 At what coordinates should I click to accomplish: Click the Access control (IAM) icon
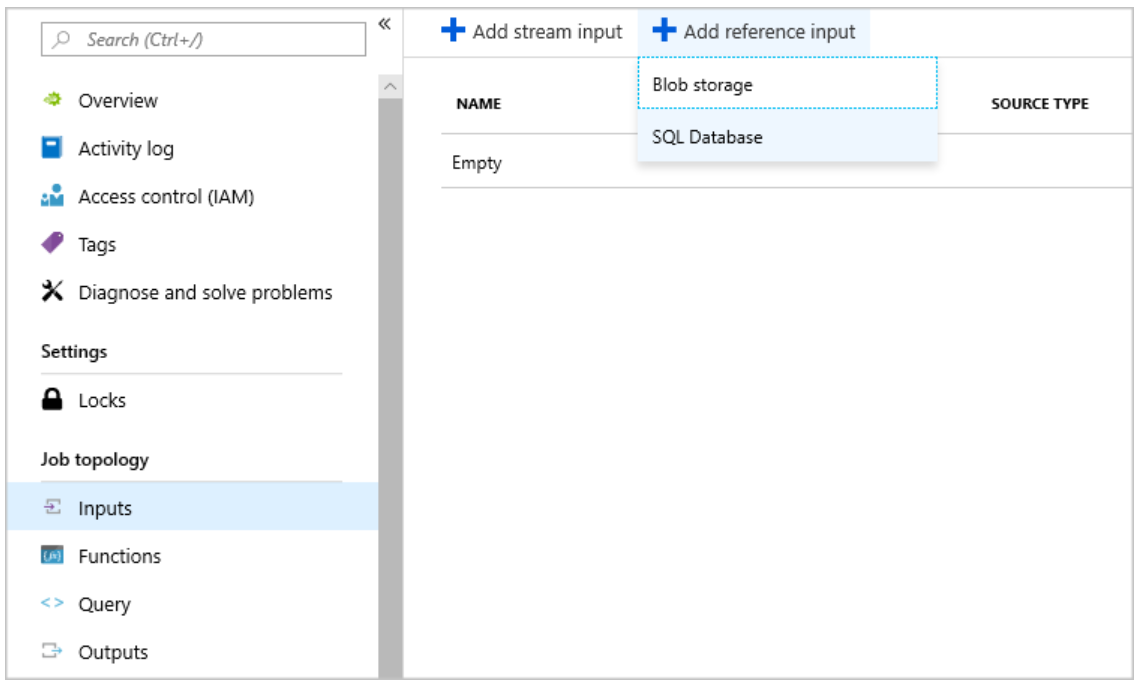[52, 196]
